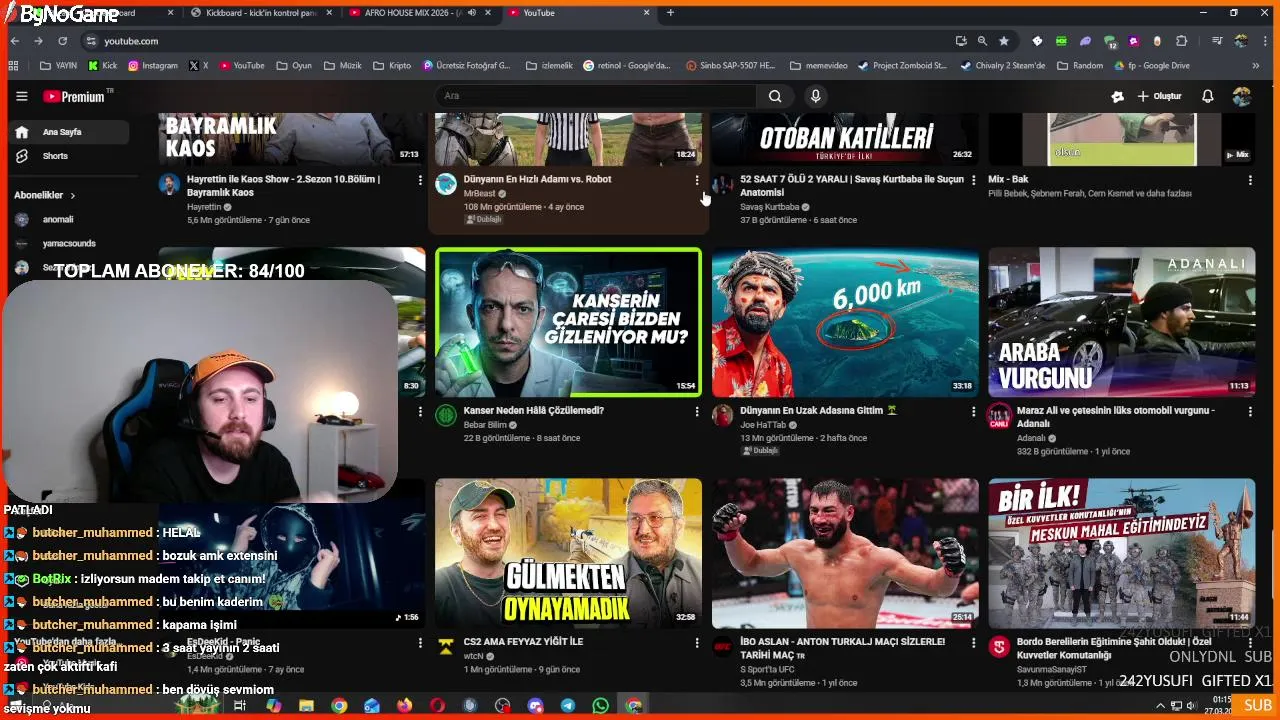
Task: Mute the AFRO HOUSE MIX tab audio
Action: coord(471,13)
